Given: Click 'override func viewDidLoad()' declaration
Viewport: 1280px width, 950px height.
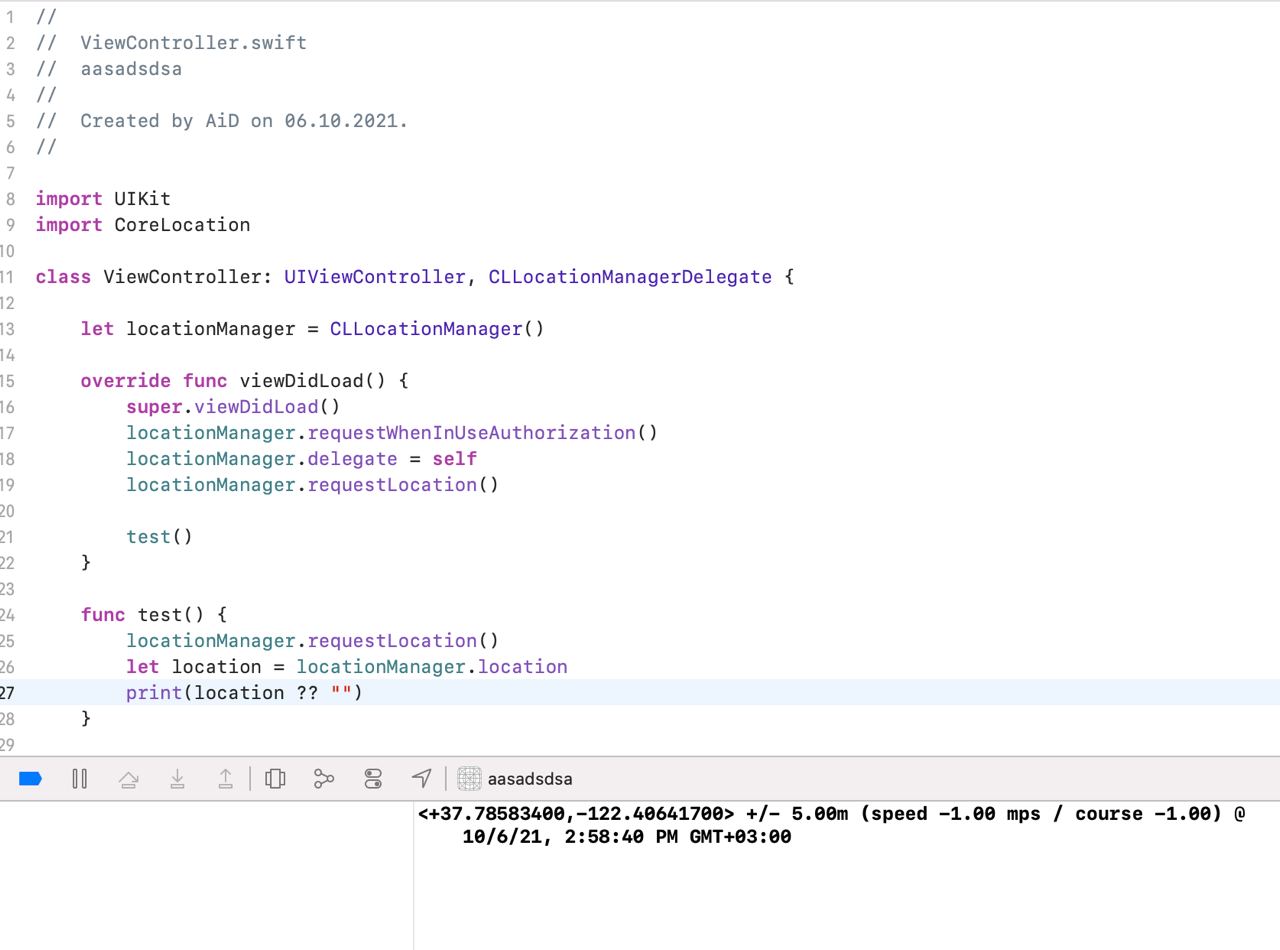Looking at the screenshot, I should (245, 381).
